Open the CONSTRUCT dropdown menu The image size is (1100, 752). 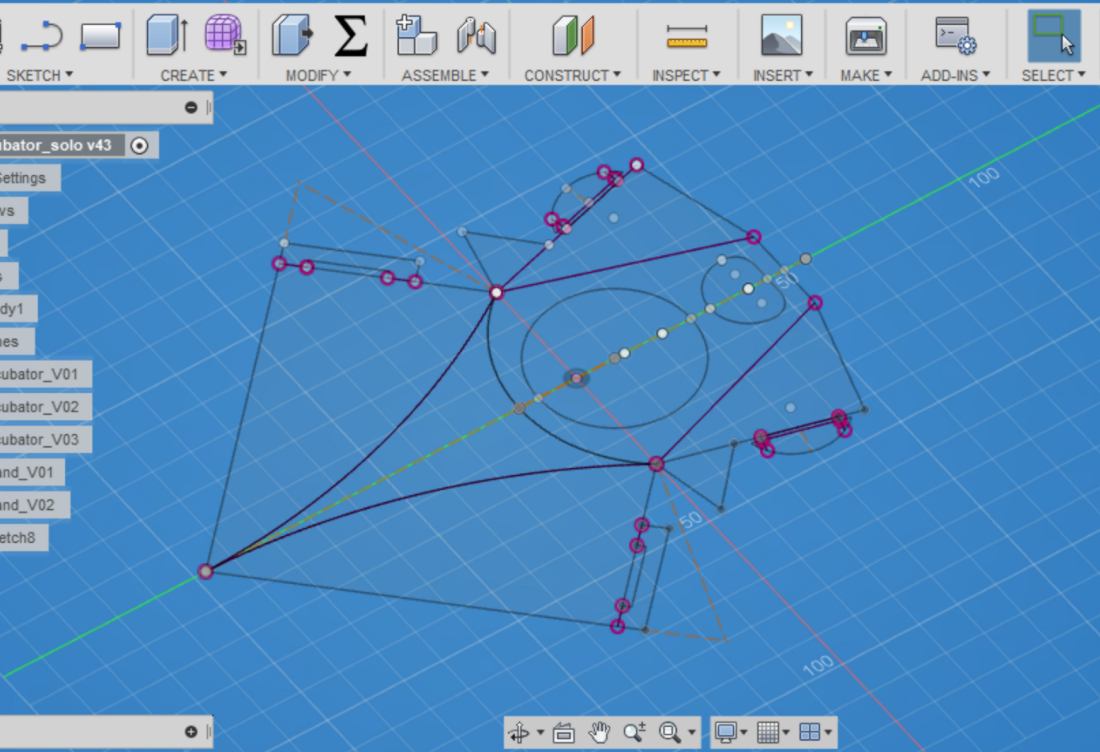pyautogui.click(x=572, y=75)
